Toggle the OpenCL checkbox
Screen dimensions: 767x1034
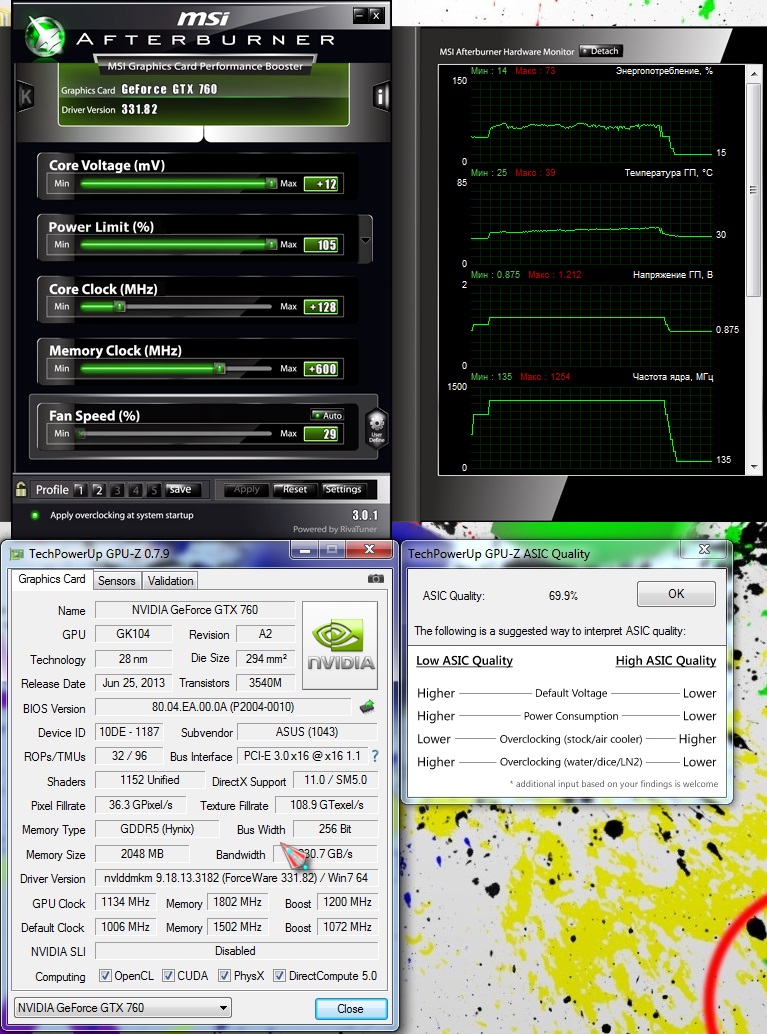click(105, 975)
